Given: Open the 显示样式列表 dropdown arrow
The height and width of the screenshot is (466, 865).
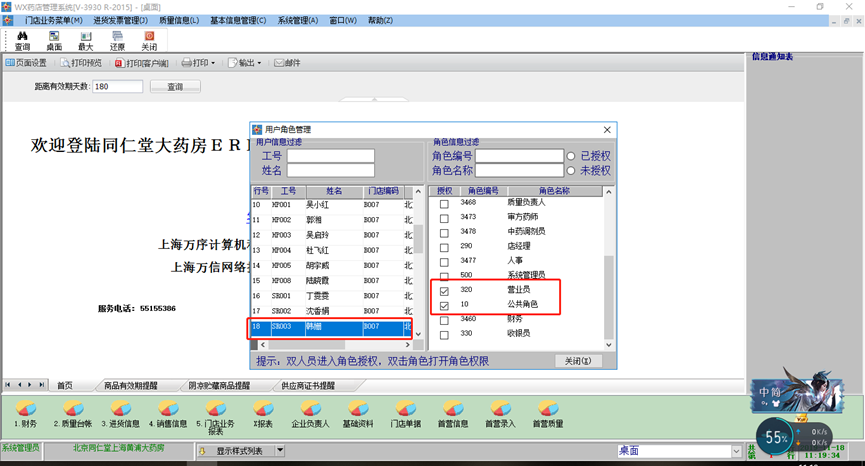Looking at the screenshot, I should [x=280, y=451].
